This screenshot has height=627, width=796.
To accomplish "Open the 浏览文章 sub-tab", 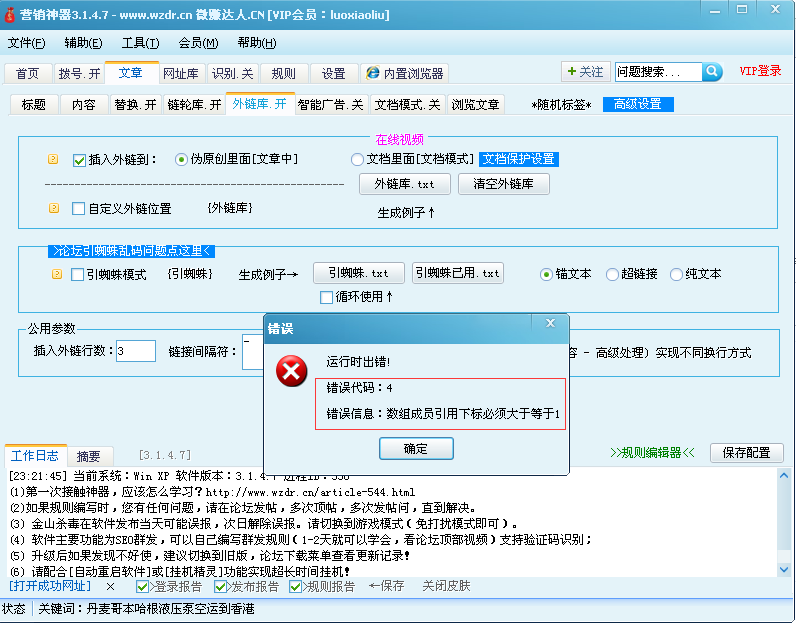I will pos(476,105).
